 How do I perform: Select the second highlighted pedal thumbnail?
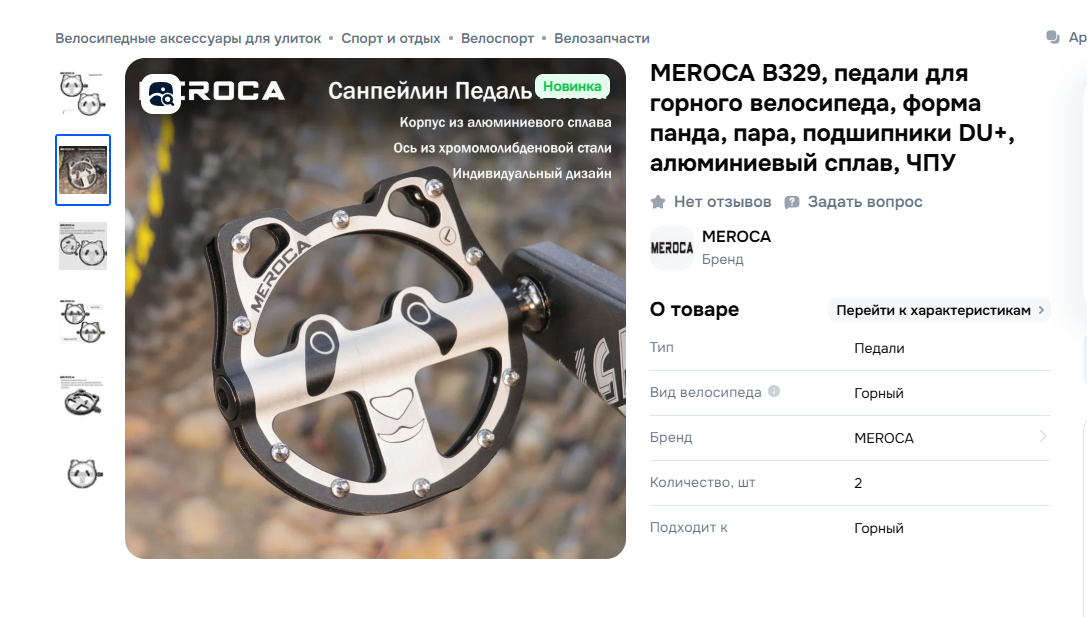point(83,170)
